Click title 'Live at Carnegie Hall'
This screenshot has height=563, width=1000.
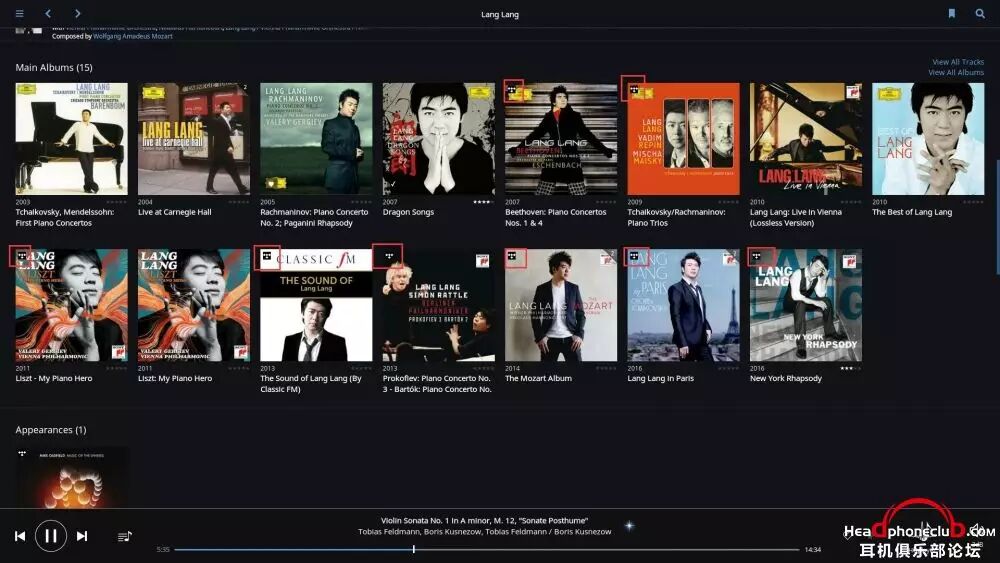(x=175, y=212)
